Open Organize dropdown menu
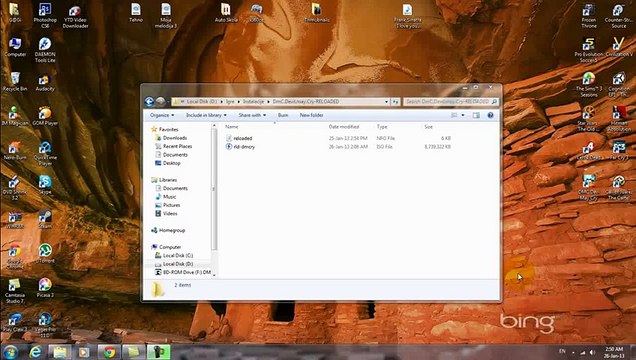Viewport: 636px width, 360px height. (x=162, y=115)
